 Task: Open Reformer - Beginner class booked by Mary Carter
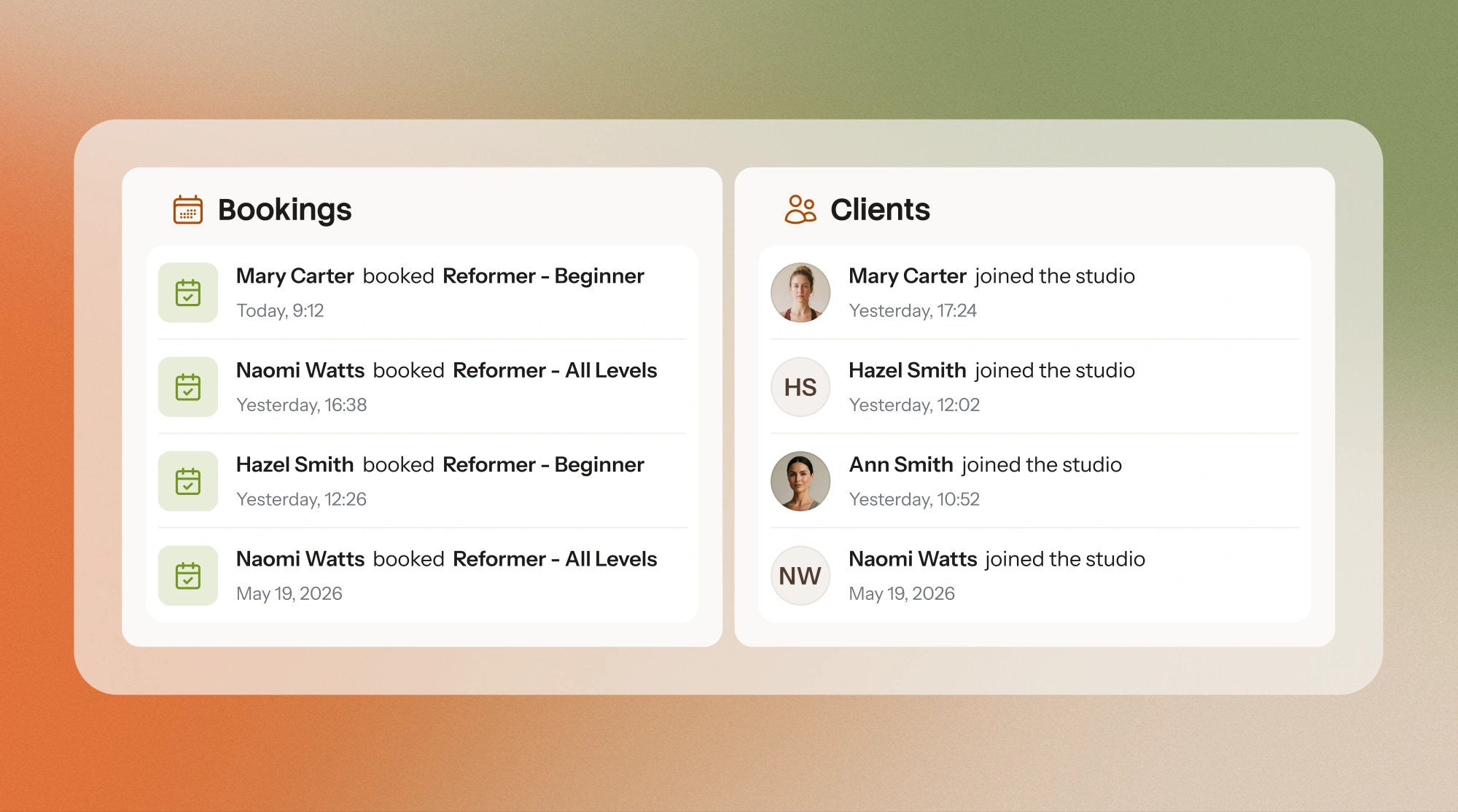point(543,276)
